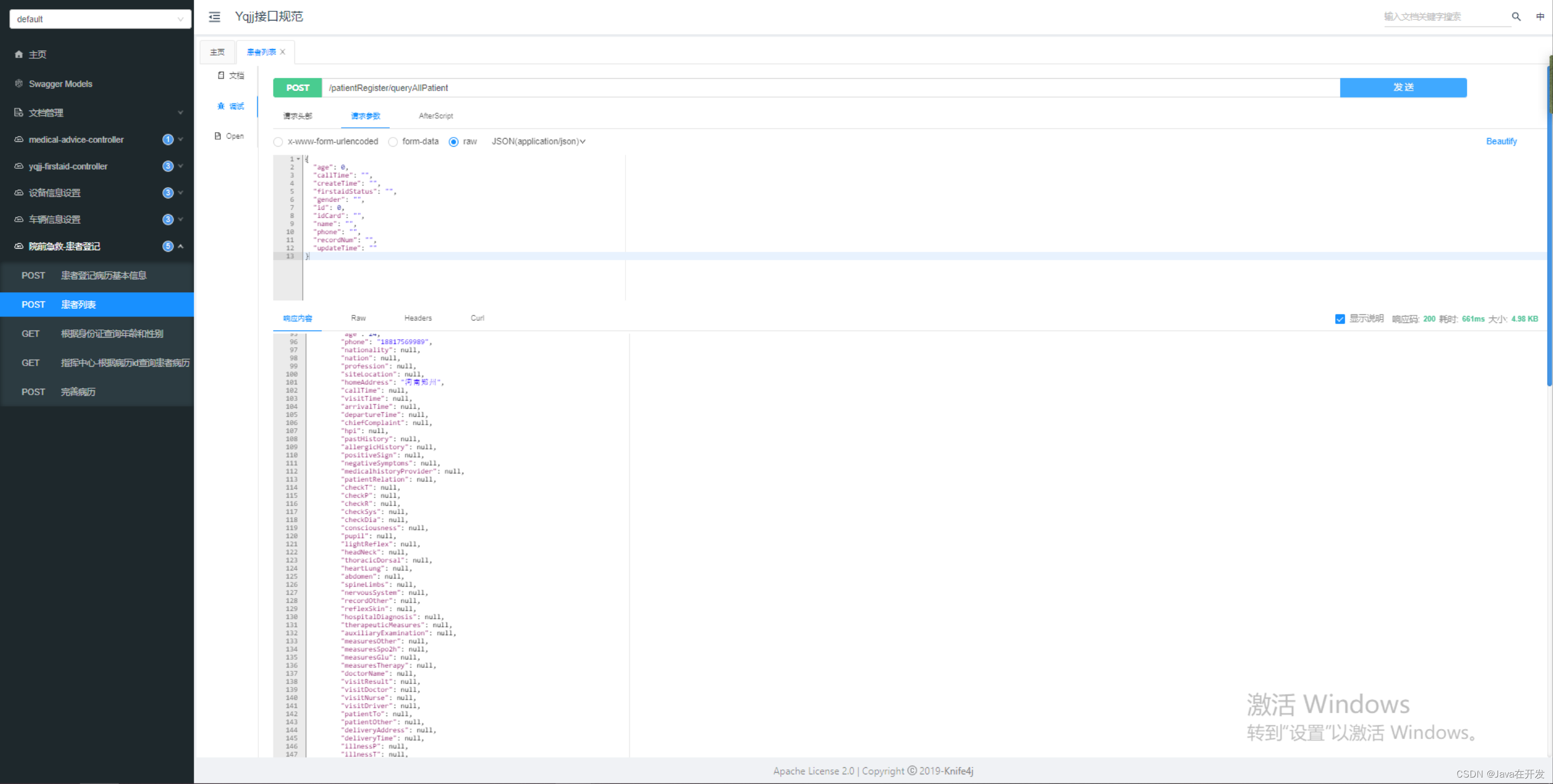Screen dimensions: 1553x784
Task: Click the 文档 panel file icon
Action: point(221,75)
